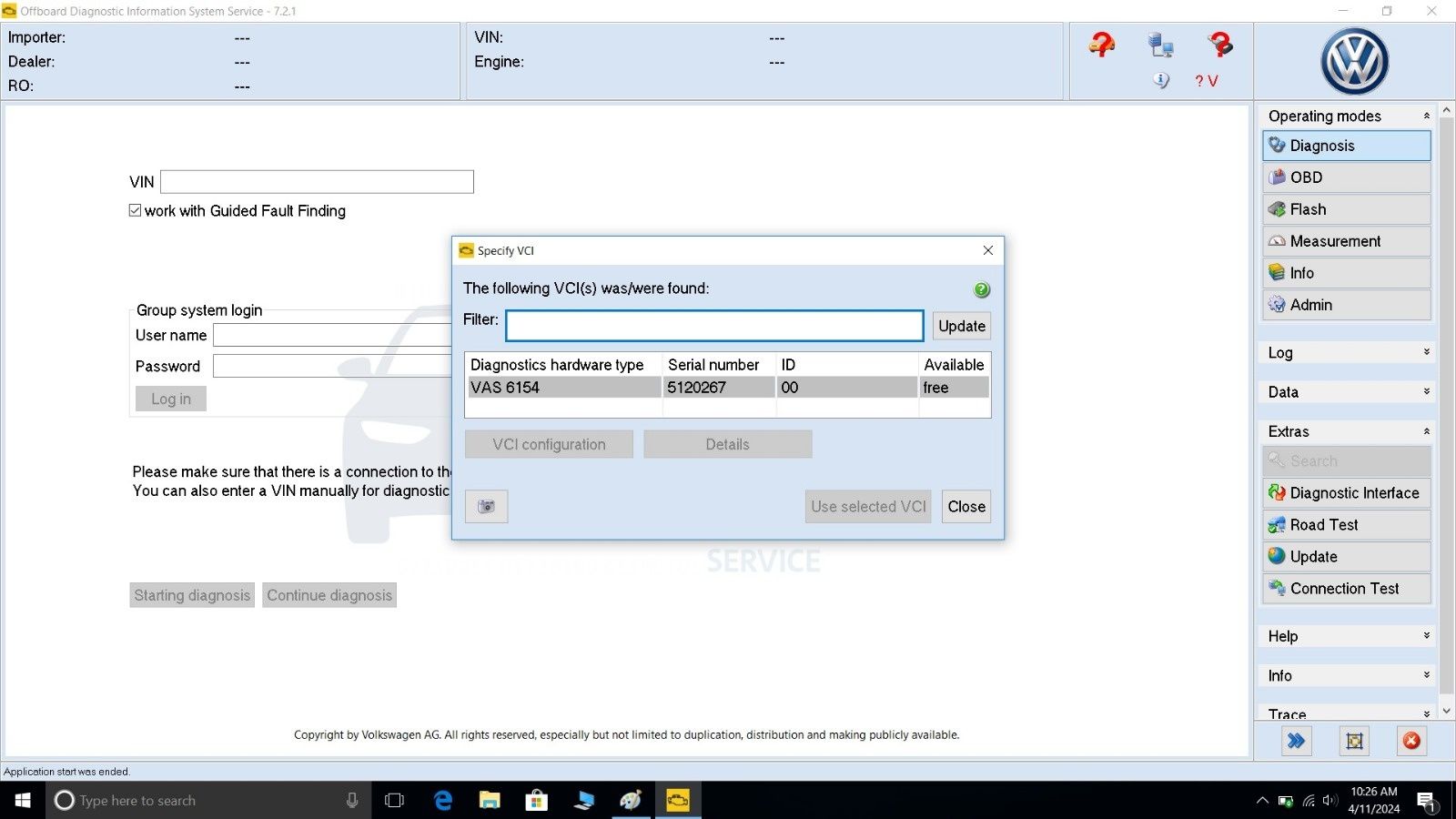The image size is (1456, 819).
Task: Close Specify VCI dialog with X
Action: click(x=988, y=250)
